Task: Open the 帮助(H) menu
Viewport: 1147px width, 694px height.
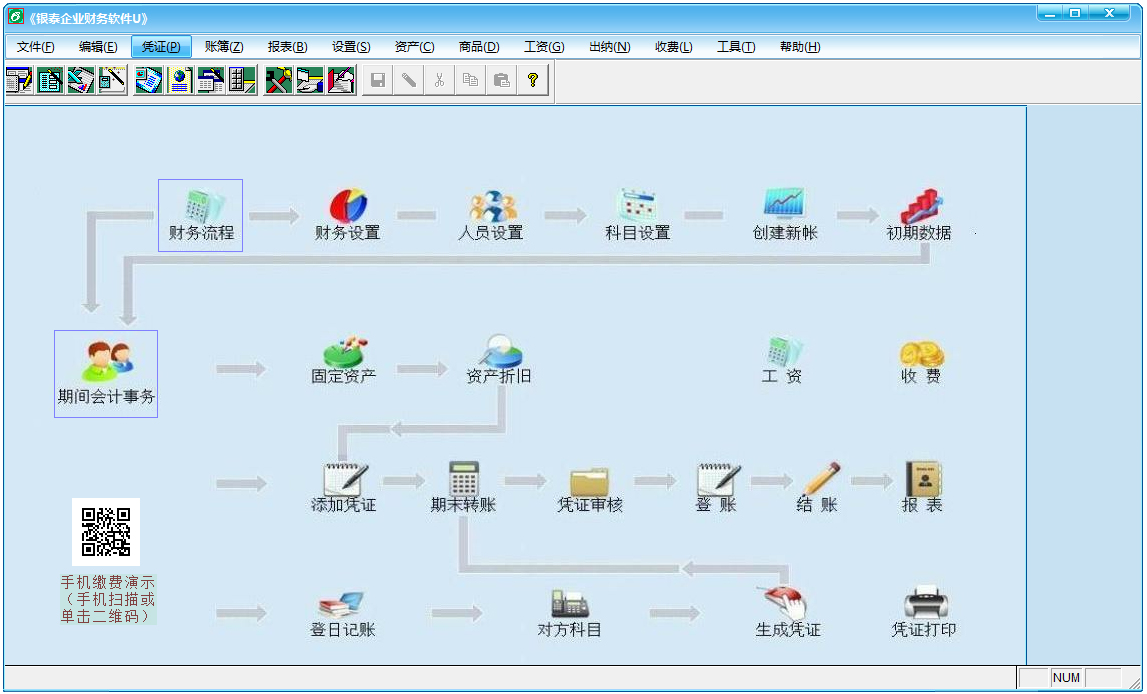Action: (800, 47)
